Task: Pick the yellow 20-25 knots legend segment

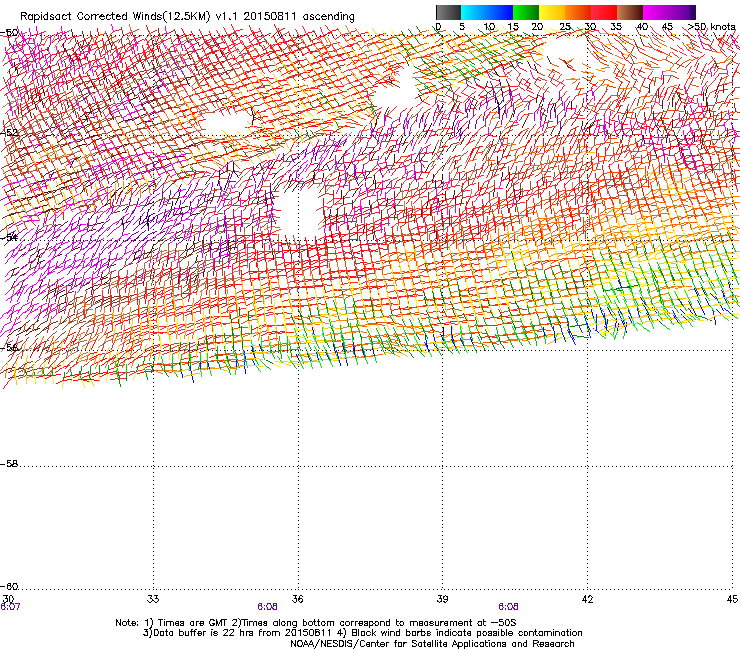Action: 552,12
